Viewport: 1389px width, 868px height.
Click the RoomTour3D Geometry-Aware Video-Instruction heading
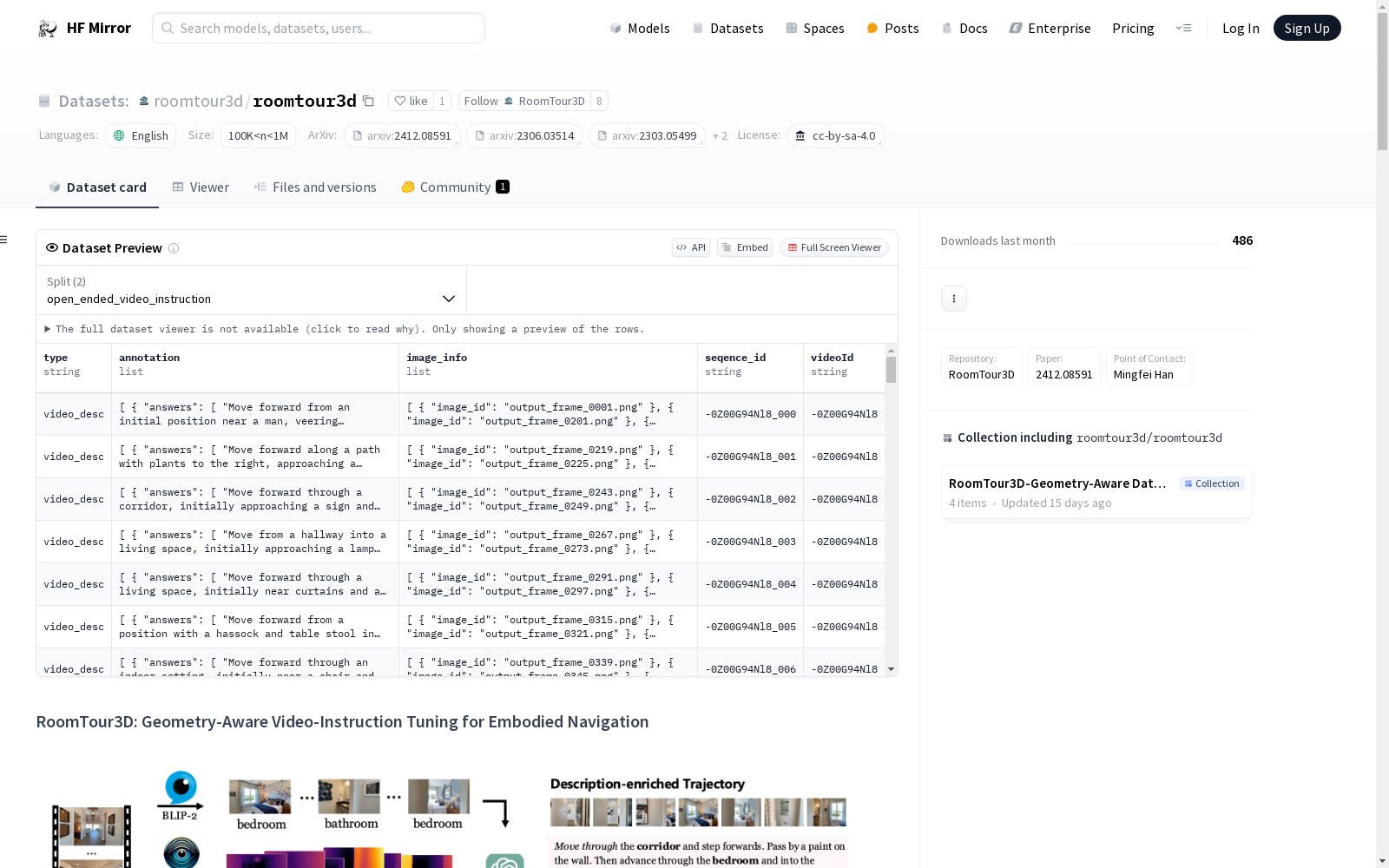tap(342, 721)
